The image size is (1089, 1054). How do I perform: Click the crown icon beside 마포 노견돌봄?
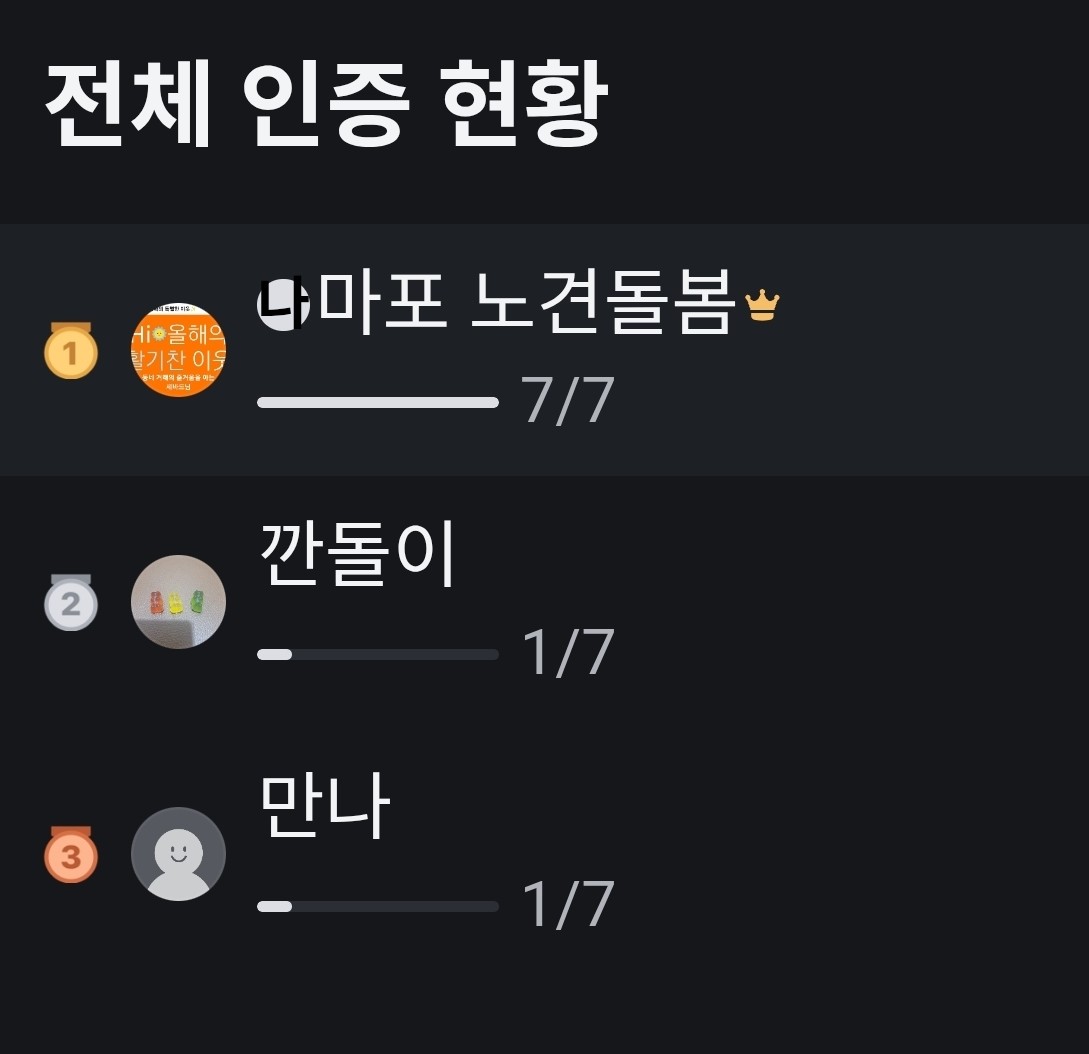point(762,304)
